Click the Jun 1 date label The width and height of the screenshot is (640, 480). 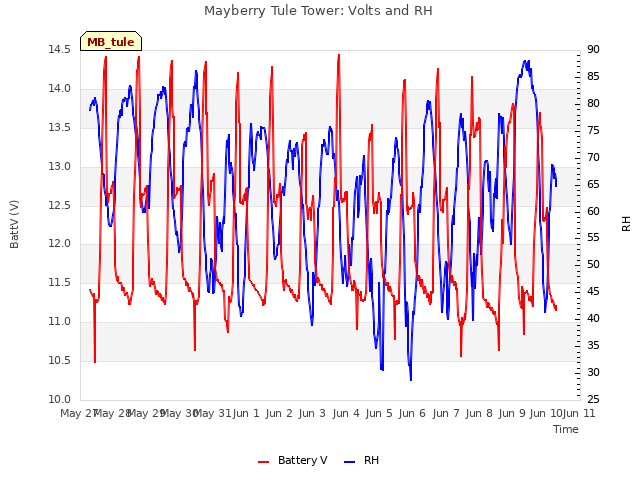[246, 413]
